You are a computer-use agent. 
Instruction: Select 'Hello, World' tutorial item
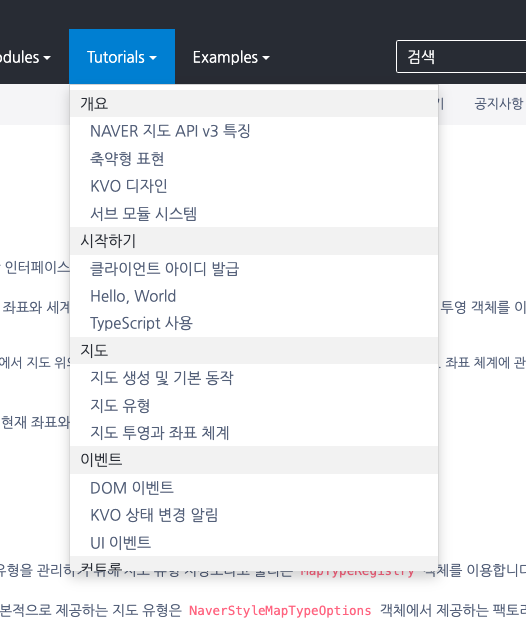[x=254, y=296]
